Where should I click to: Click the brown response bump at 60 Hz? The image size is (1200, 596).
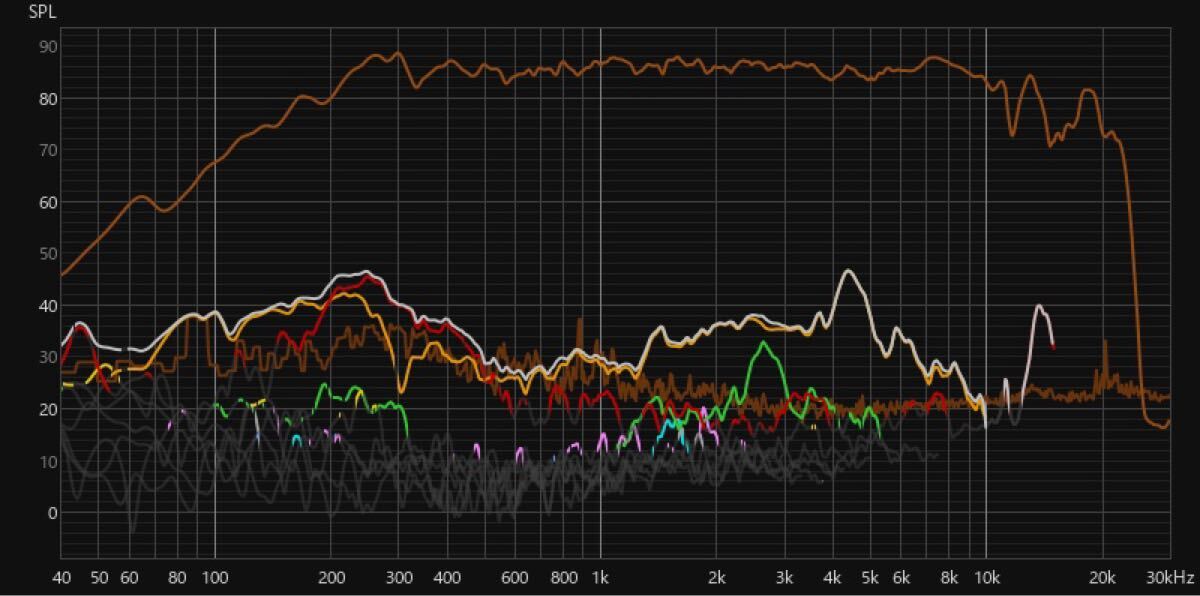click(141, 197)
